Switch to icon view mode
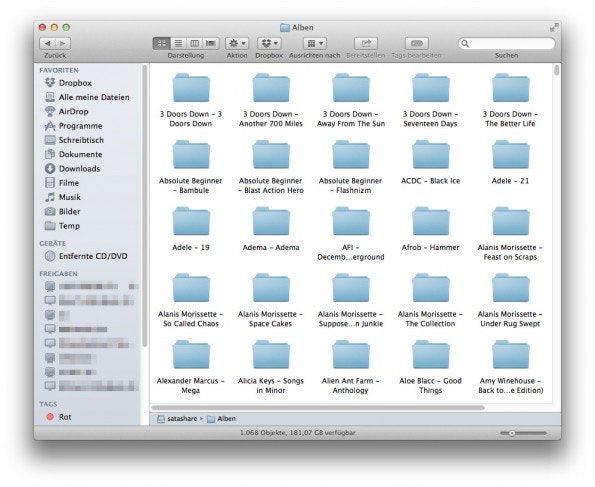 tap(161, 43)
